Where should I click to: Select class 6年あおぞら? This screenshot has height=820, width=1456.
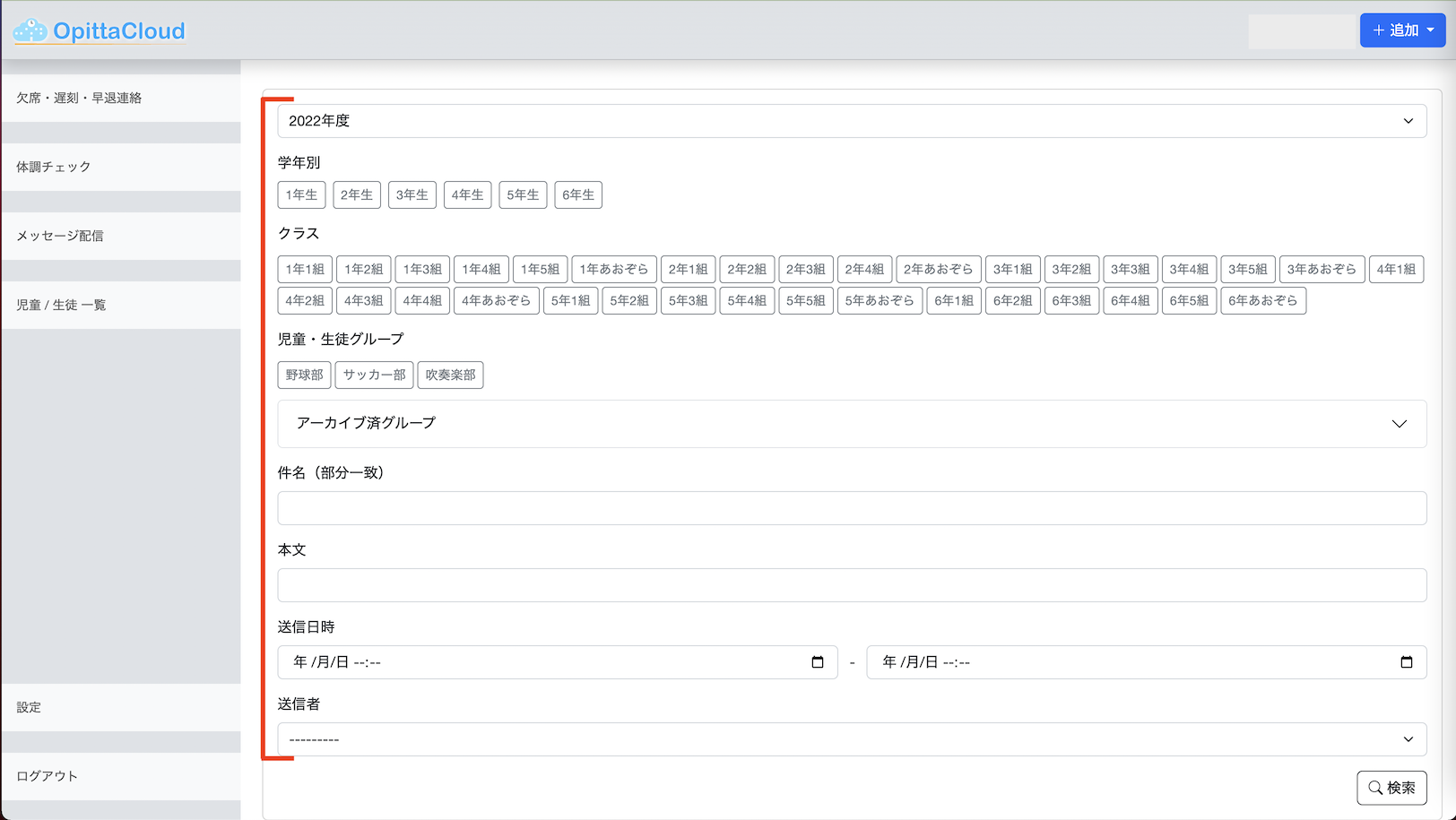pos(1263,300)
